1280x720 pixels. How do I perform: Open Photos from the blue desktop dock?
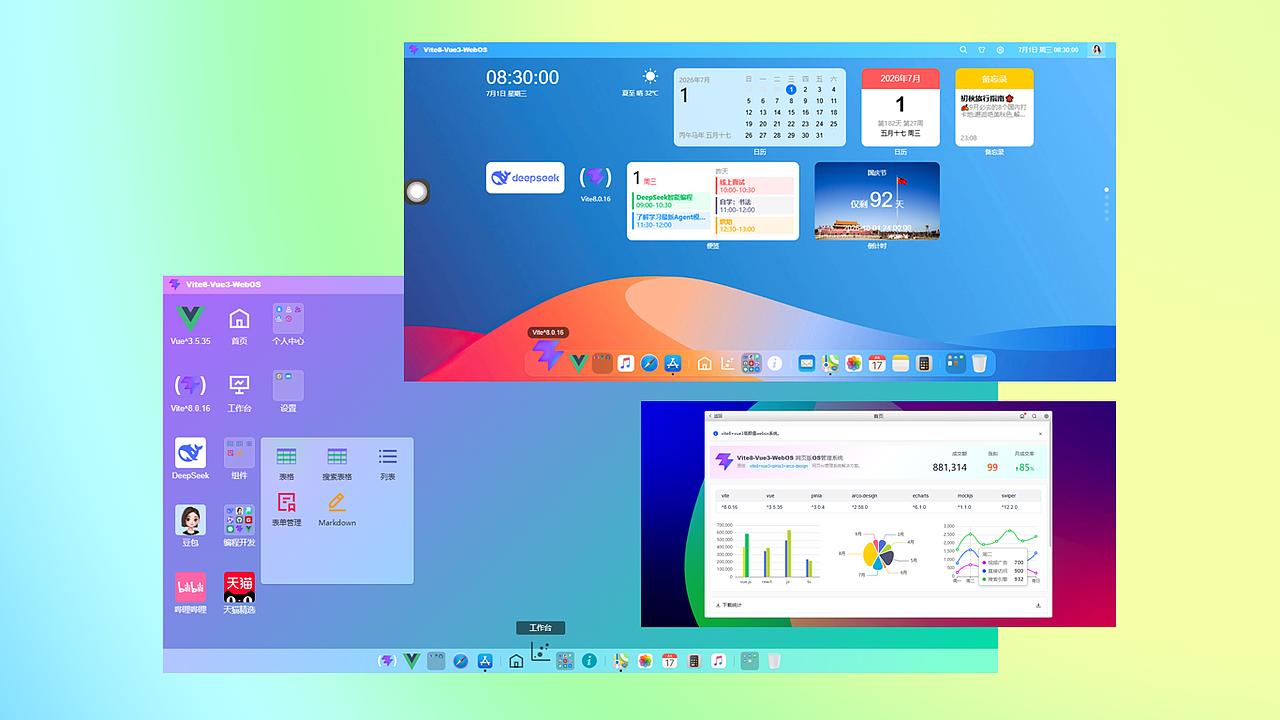pos(853,363)
